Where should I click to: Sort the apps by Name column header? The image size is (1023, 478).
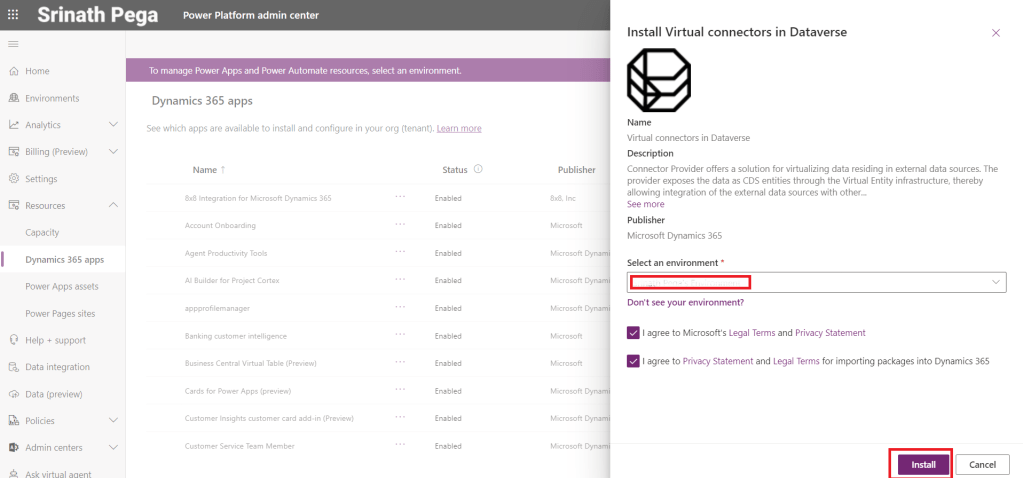coord(204,170)
